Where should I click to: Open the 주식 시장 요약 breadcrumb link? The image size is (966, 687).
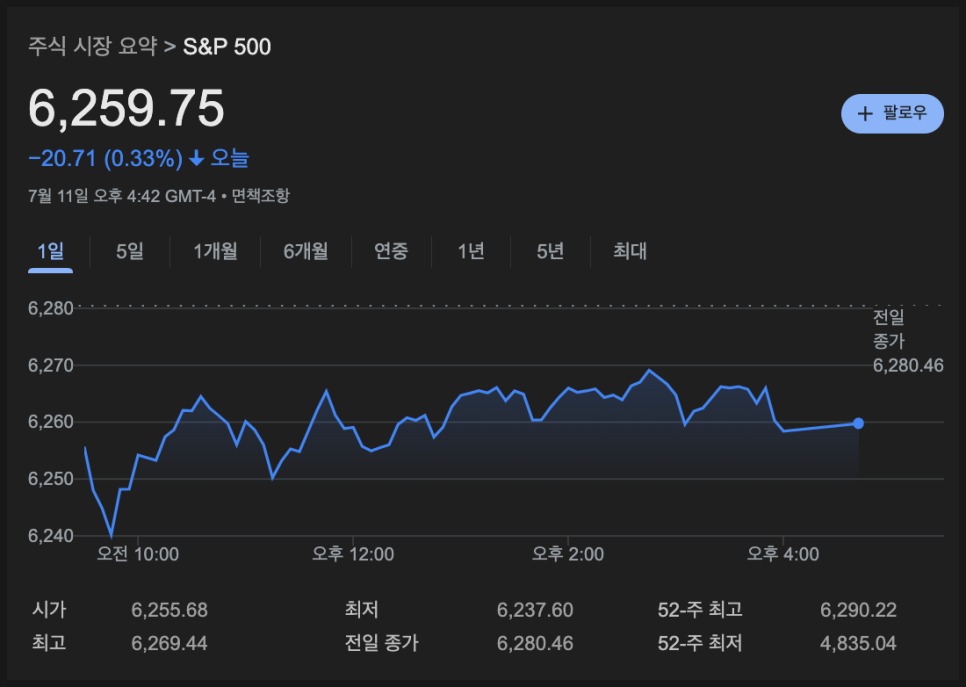point(92,46)
